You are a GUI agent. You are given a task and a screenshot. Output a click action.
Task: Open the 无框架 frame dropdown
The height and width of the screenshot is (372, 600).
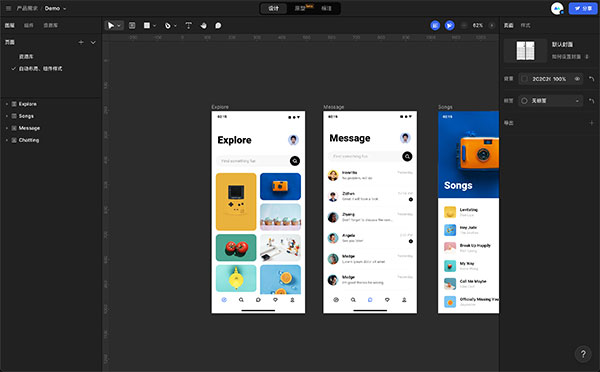click(551, 101)
